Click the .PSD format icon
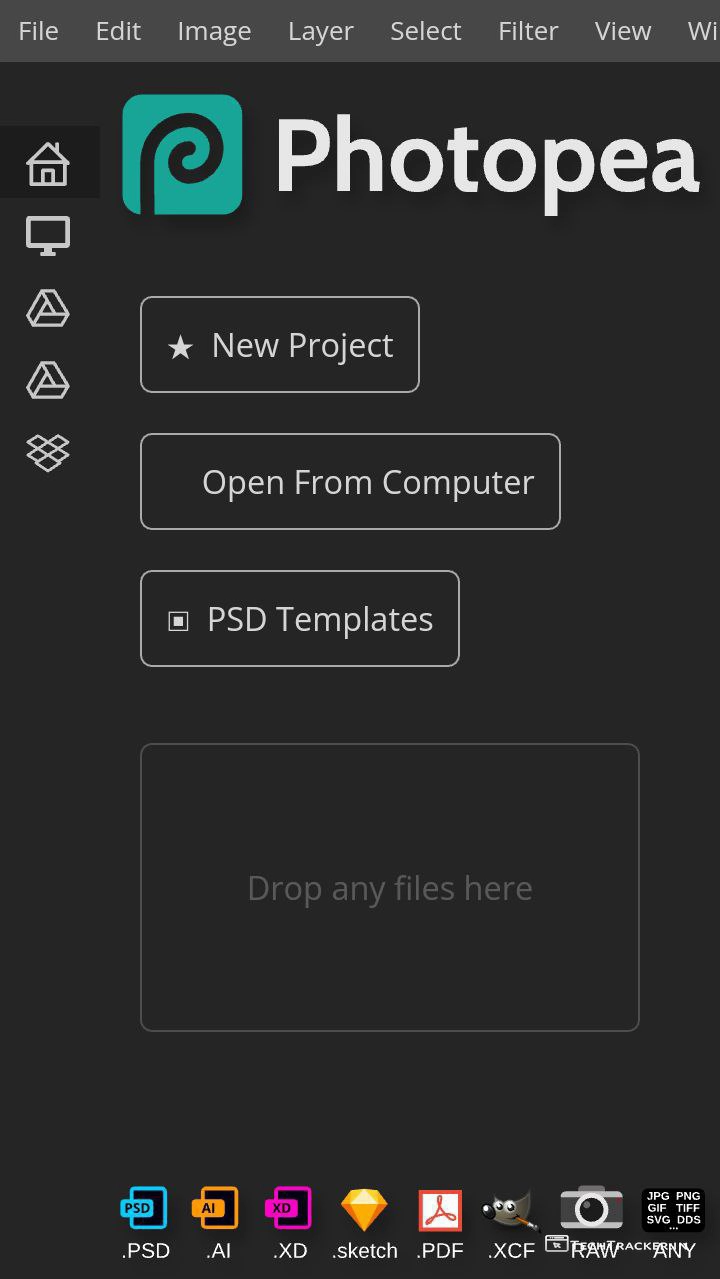The width and height of the screenshot is (720, 1279). tap(144, 1208)
